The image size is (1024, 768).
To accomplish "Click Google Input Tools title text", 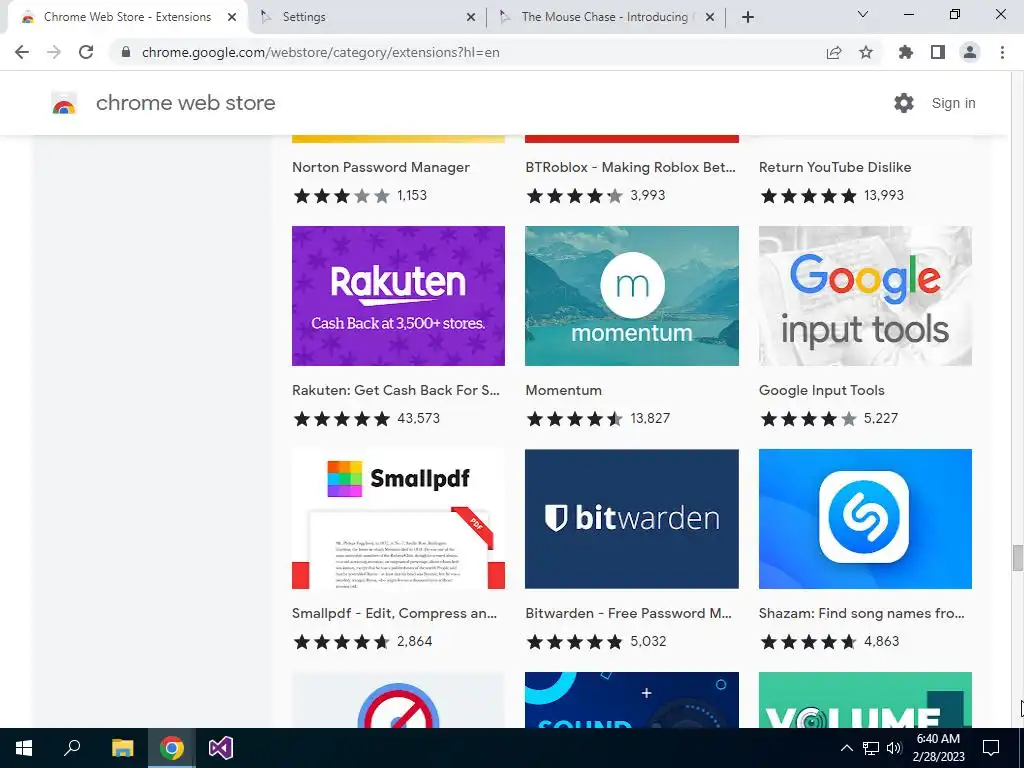I will coord(822,390).
